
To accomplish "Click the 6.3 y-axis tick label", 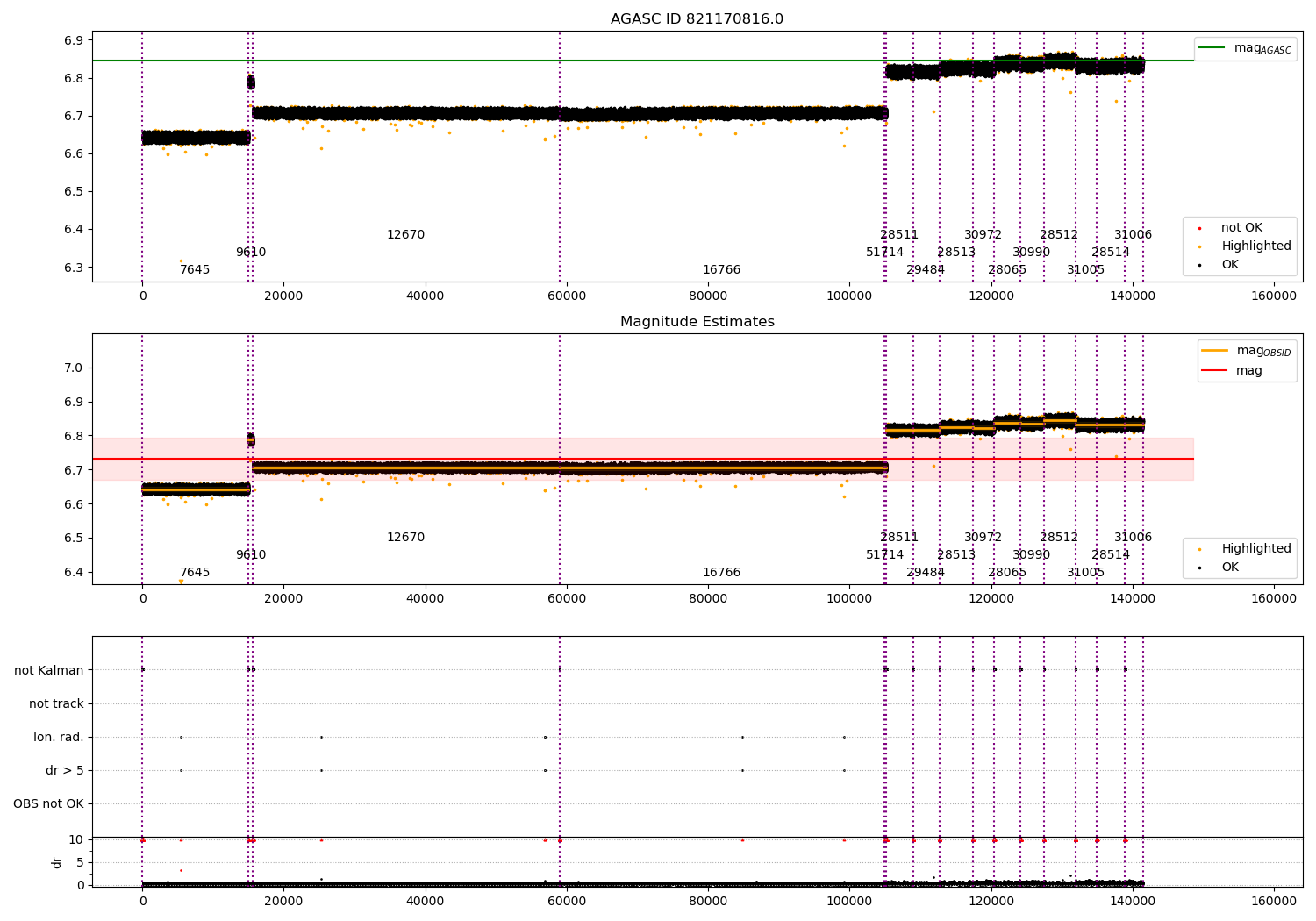I will (74, 268).
